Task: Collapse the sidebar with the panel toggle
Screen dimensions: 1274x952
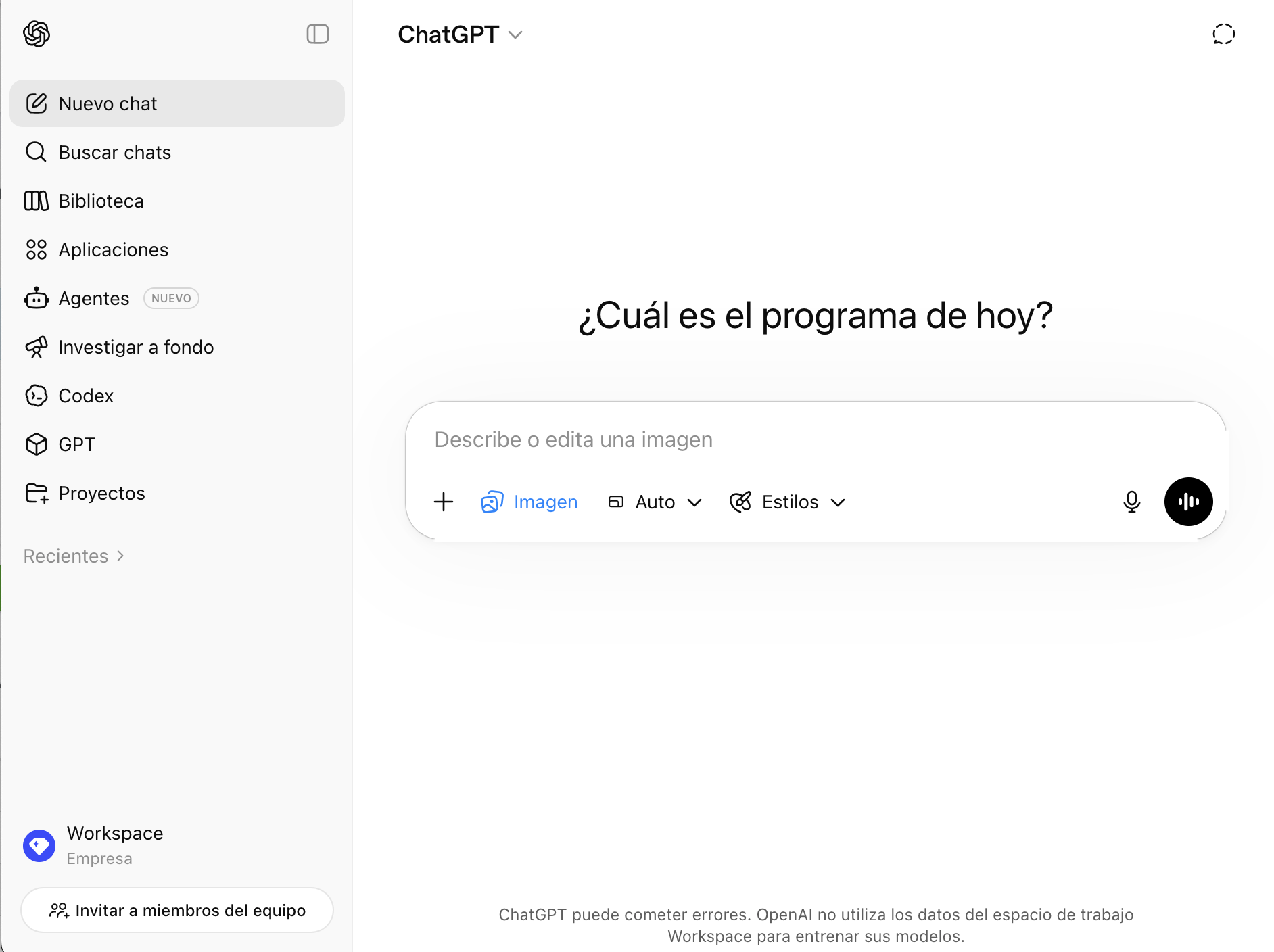Action: (318, 34)
